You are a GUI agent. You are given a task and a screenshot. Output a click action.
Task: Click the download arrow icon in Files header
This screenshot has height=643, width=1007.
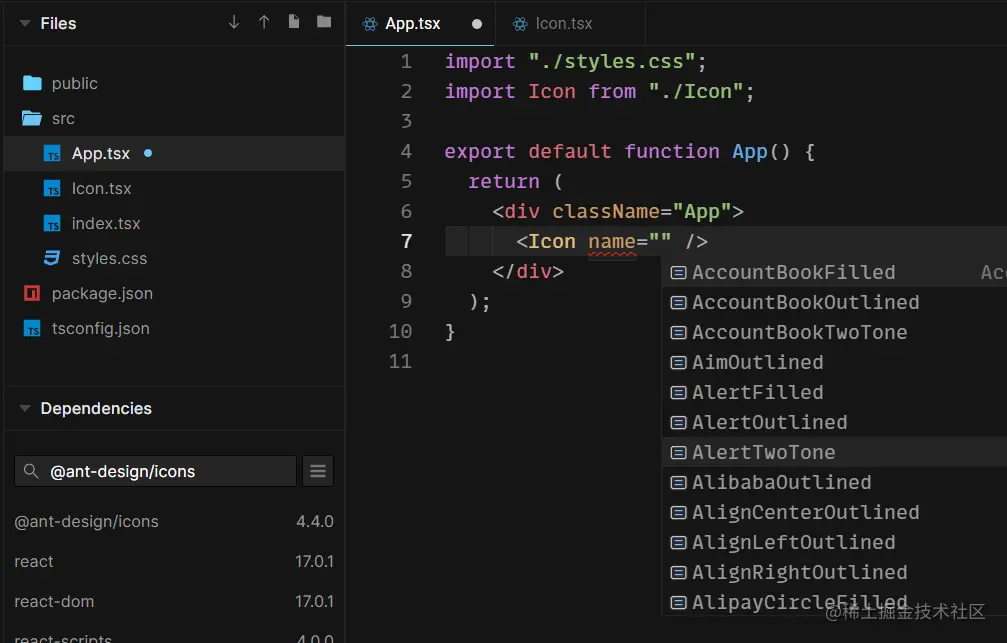234,22
